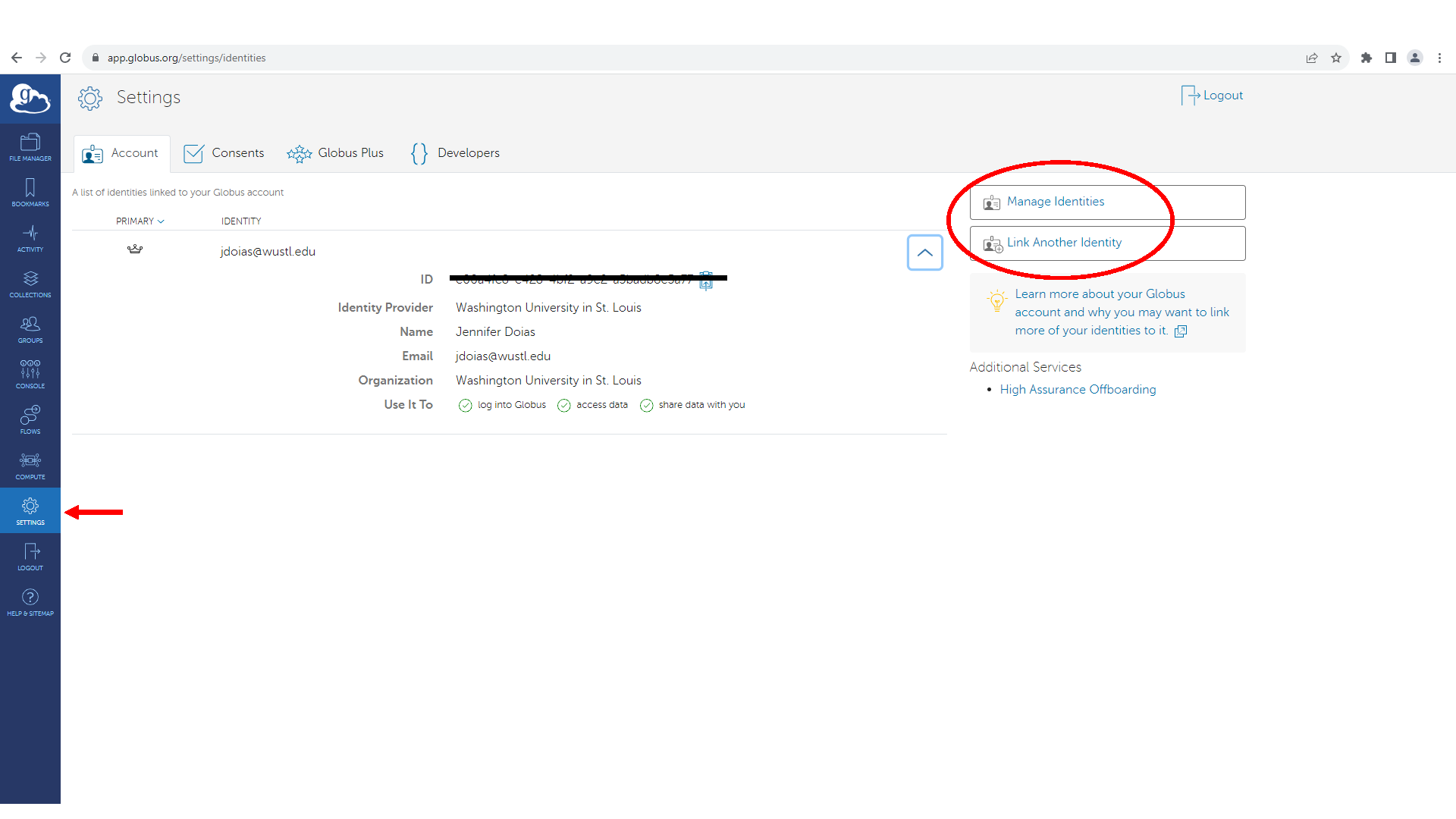Open the Compute panel

29,465
